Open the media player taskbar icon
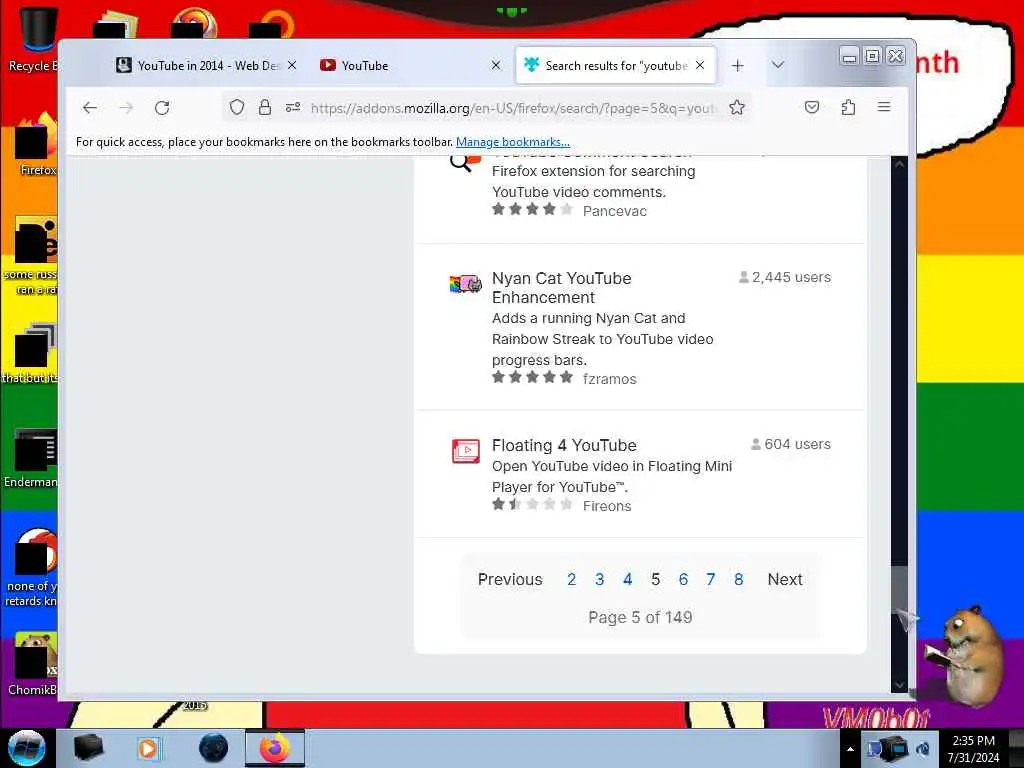 pos(148,748)
